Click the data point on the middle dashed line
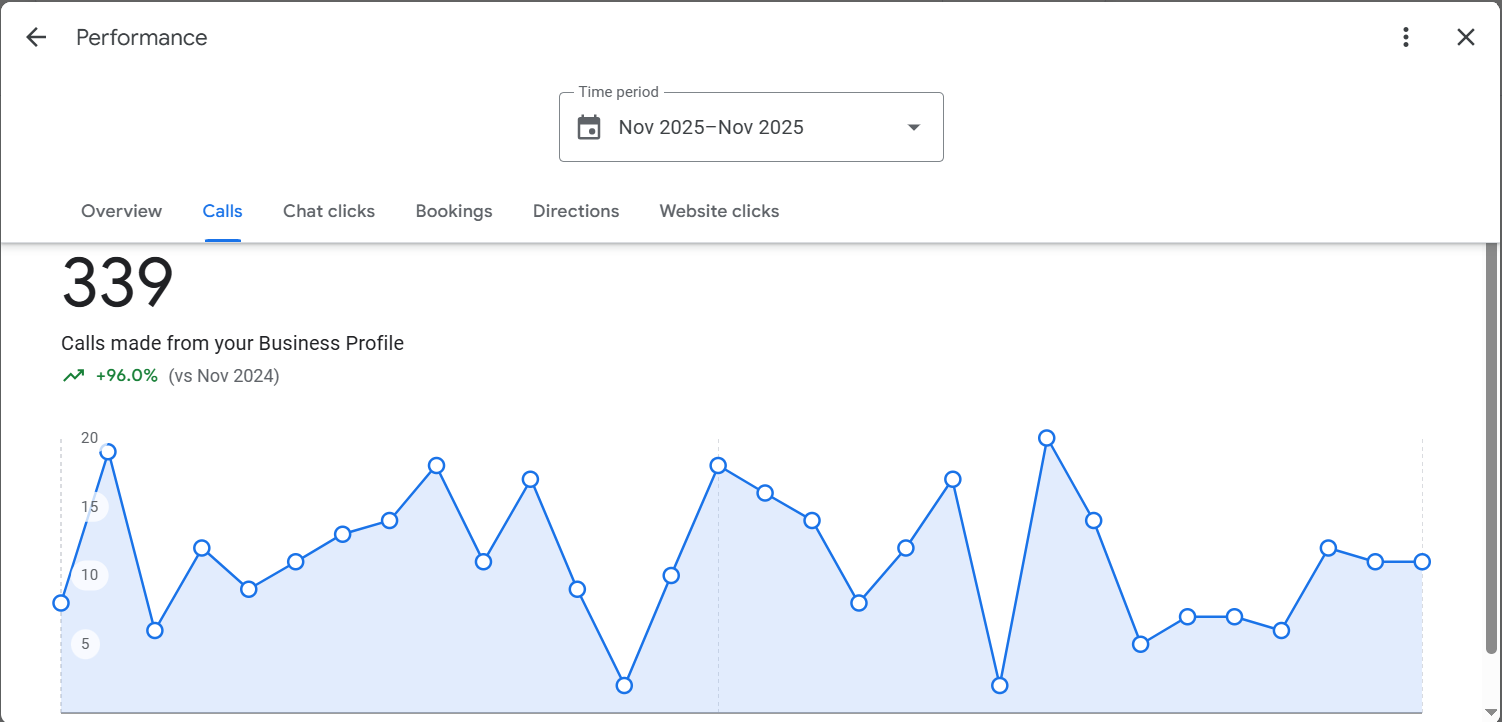The width and height of the screenshot is (1502, 722). [x=718, y=466]
